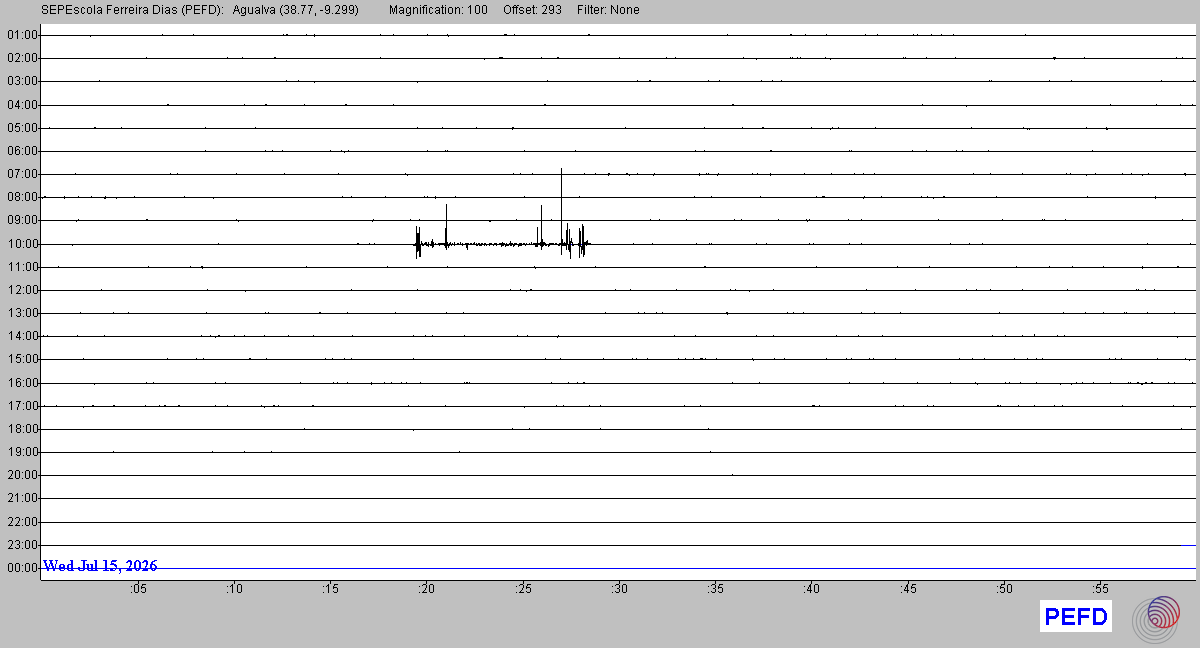Screen dimensions: 1200x648
Task: Click the 05:00 hour label
Action: point(22,128)
